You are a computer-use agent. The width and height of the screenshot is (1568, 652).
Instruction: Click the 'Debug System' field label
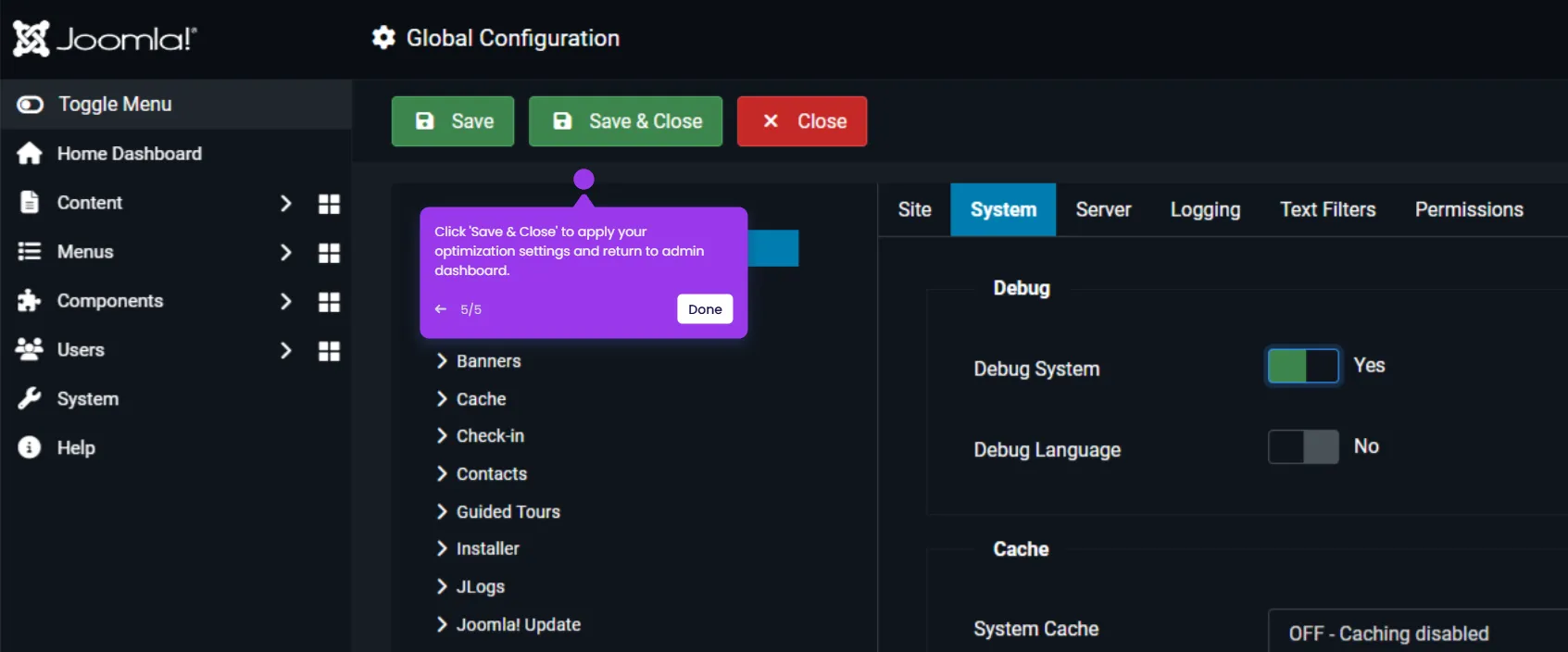coord(1036,369)
